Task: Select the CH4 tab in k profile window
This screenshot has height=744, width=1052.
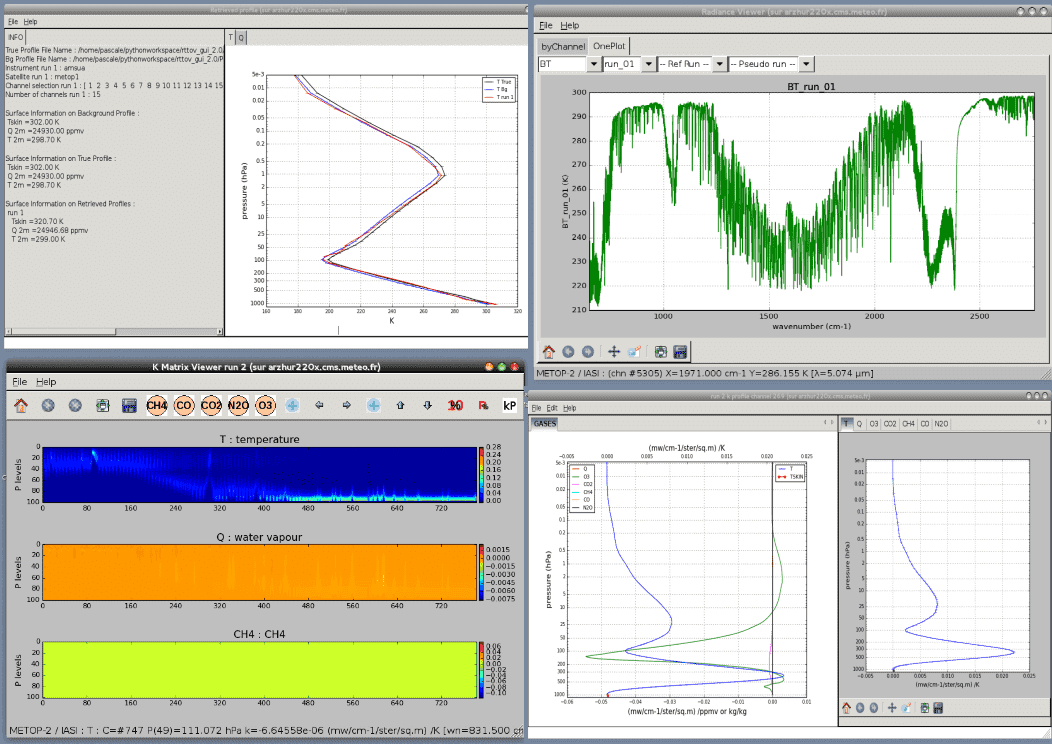Action: (x=908, y=424)
